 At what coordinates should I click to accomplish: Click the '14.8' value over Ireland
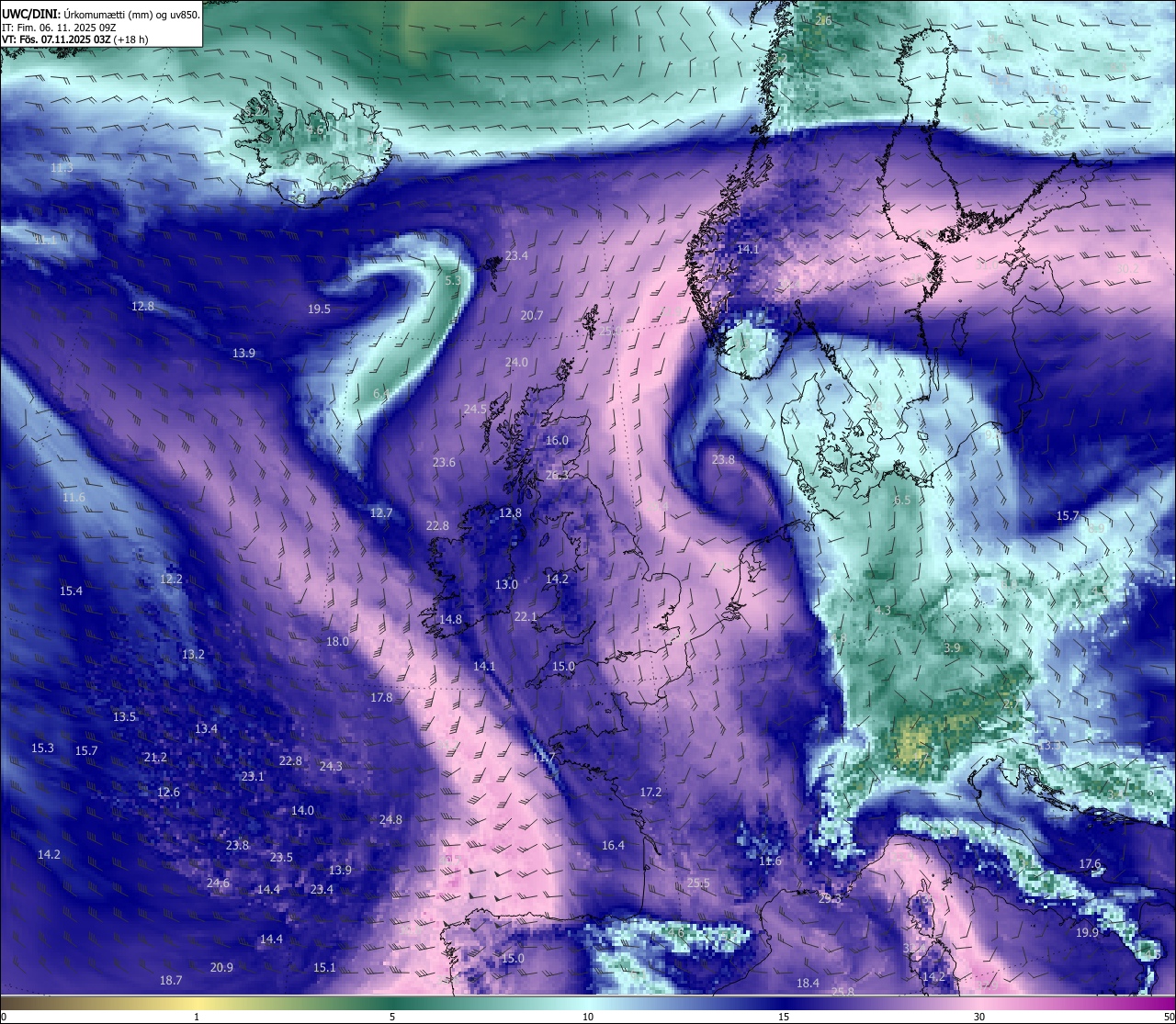pyautogui.click(x=450, y=620)
